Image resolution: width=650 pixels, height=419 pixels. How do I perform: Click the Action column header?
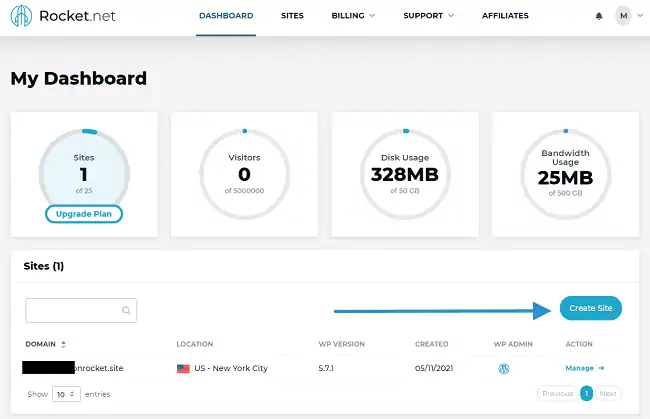click(579, 344)
